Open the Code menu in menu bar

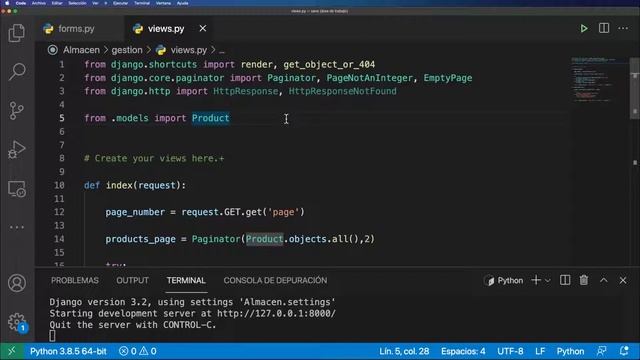21,3
